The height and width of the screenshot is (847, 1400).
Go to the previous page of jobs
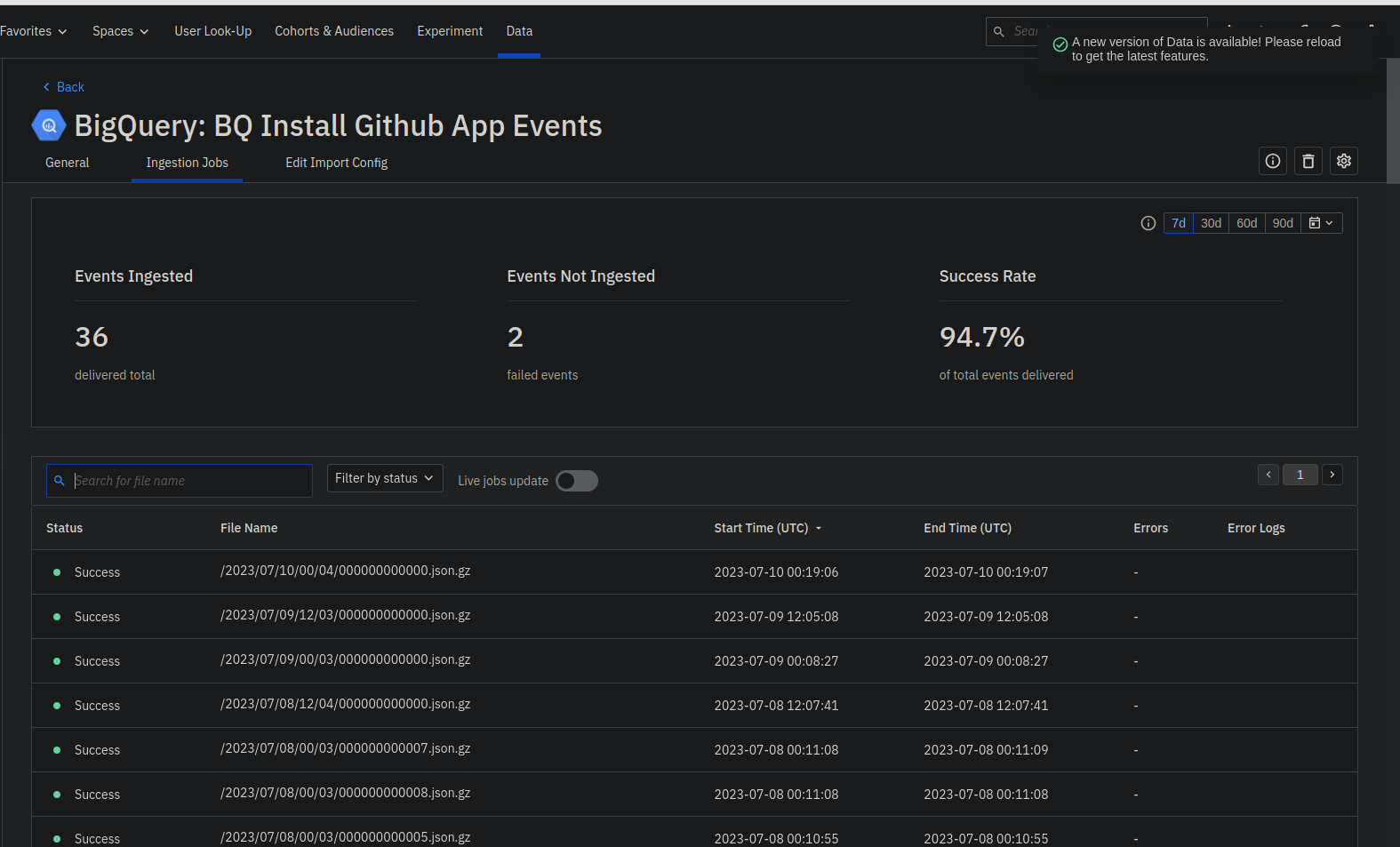[1268, 475]
